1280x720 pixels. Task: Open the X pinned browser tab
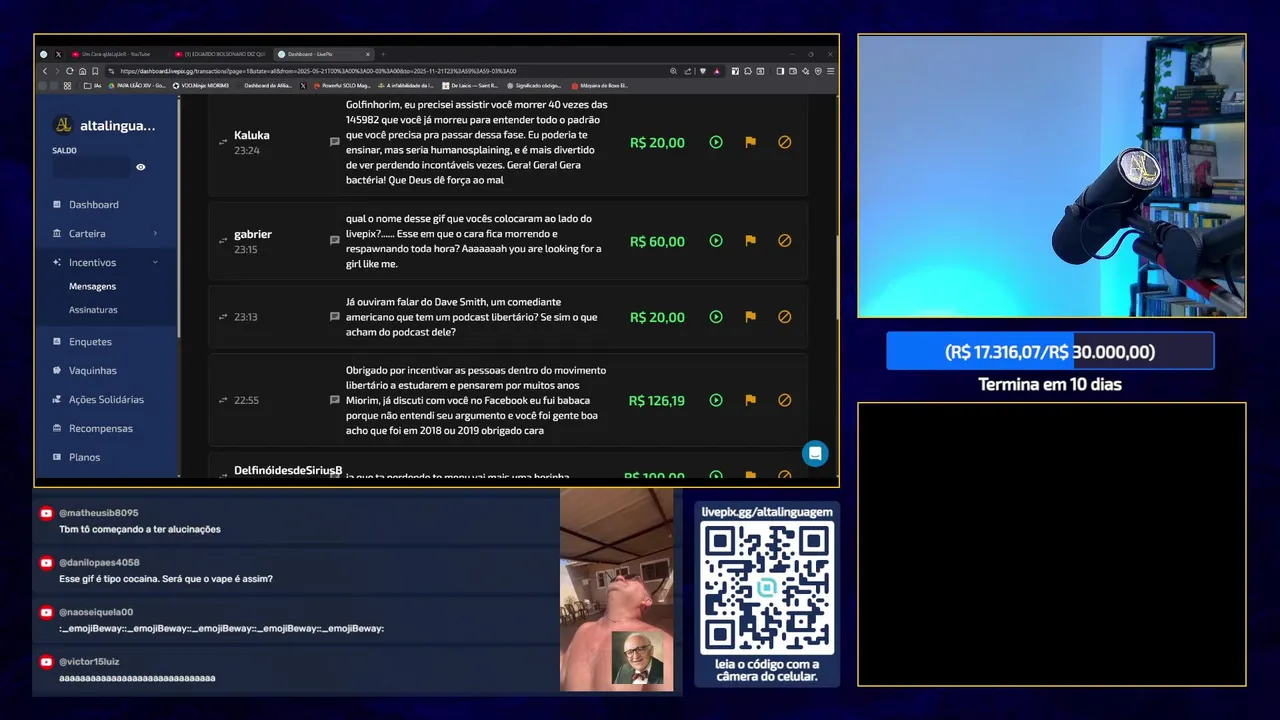click(58, 54)
